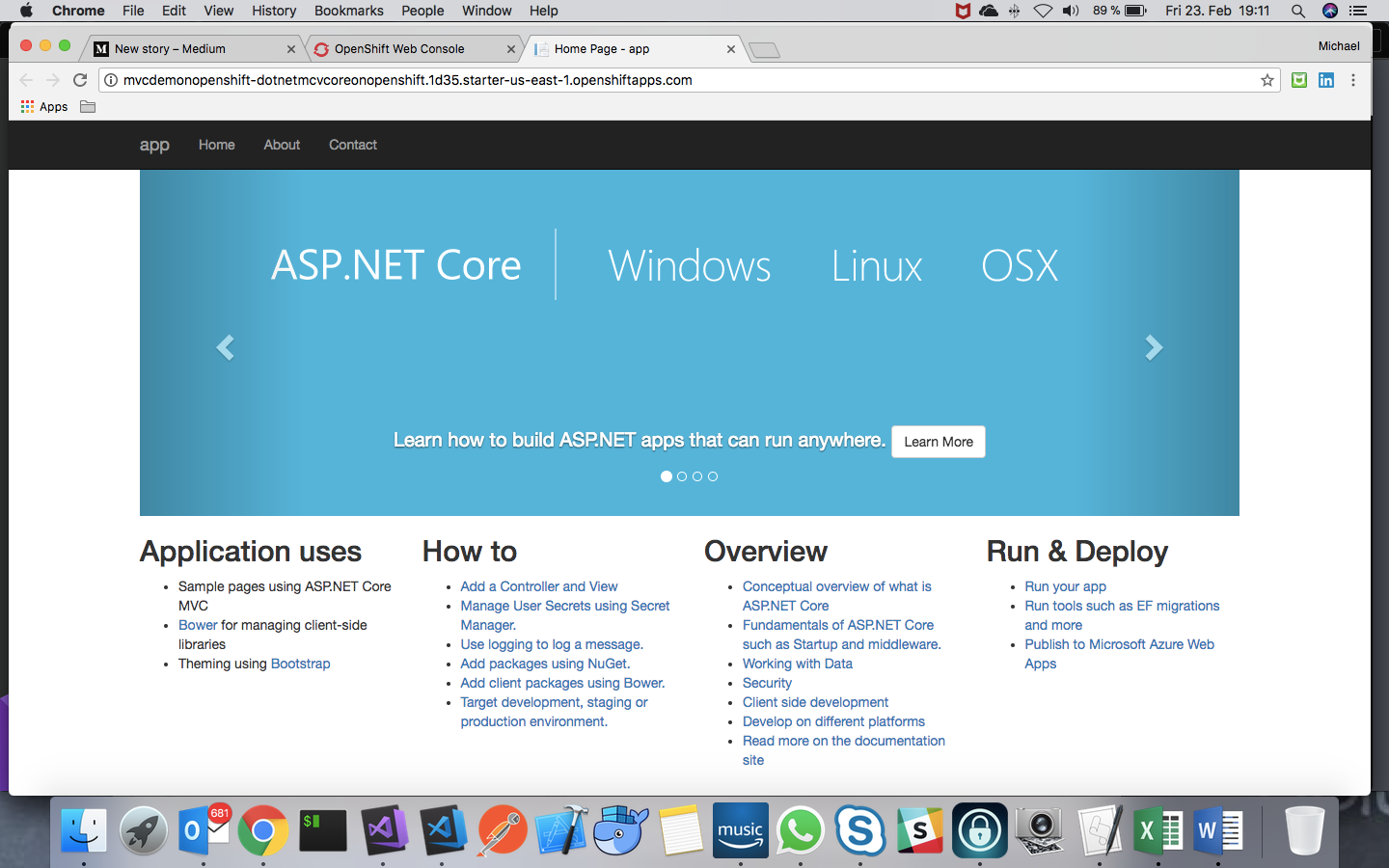This screenshot has height=868, width=1389.
Task: Open the Bower link under Application uses
Action: coord(197,625)
